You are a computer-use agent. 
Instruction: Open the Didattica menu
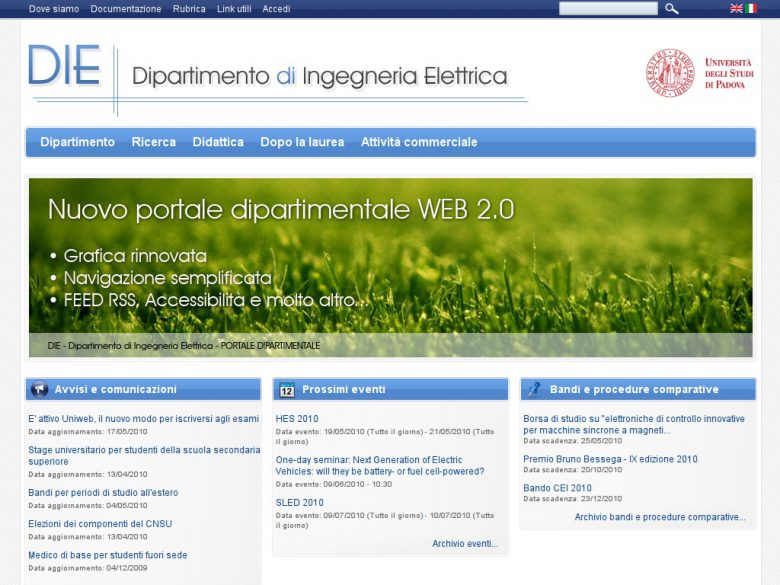coord(218,142)
